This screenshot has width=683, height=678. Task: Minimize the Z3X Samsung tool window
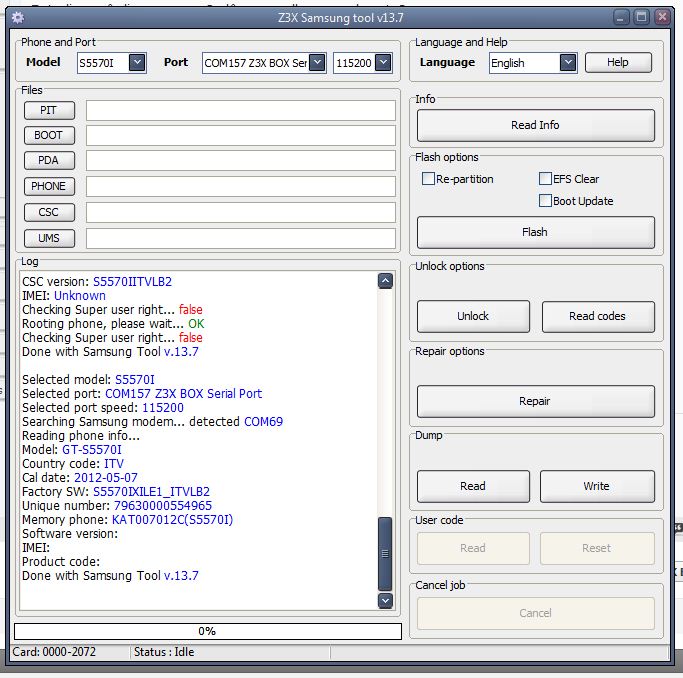point(621,17)
